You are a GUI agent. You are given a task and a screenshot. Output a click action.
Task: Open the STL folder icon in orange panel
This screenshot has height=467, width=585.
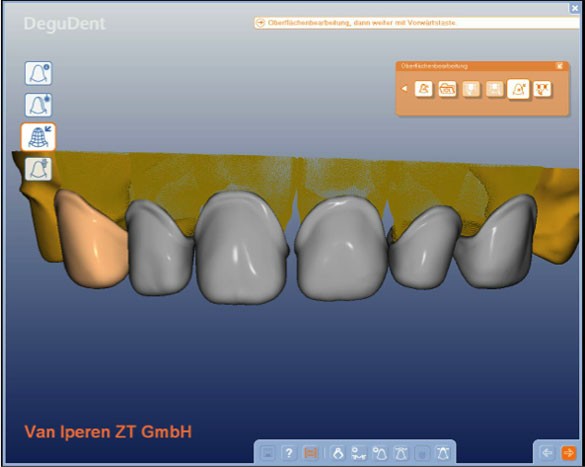pyautogui.click(x=447, y=89)
